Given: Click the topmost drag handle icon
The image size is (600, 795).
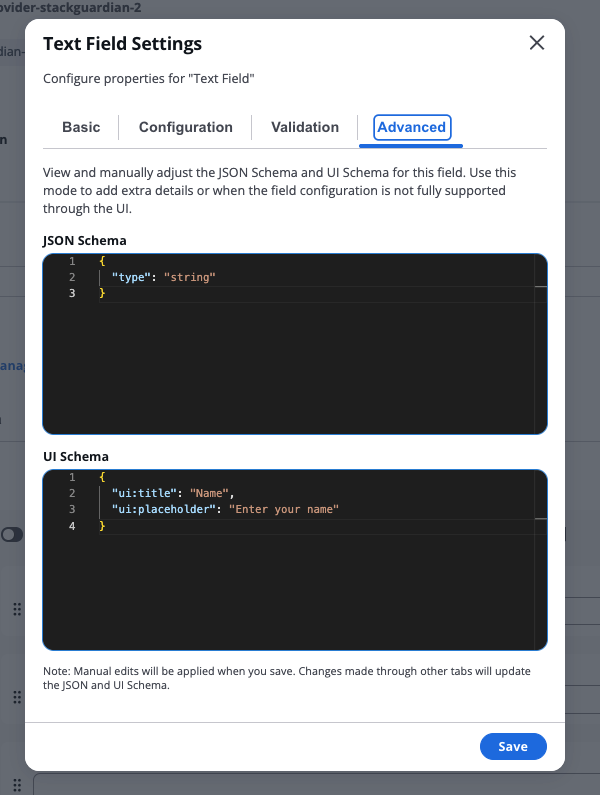Looking at the screenshot, I should point(17,610).
